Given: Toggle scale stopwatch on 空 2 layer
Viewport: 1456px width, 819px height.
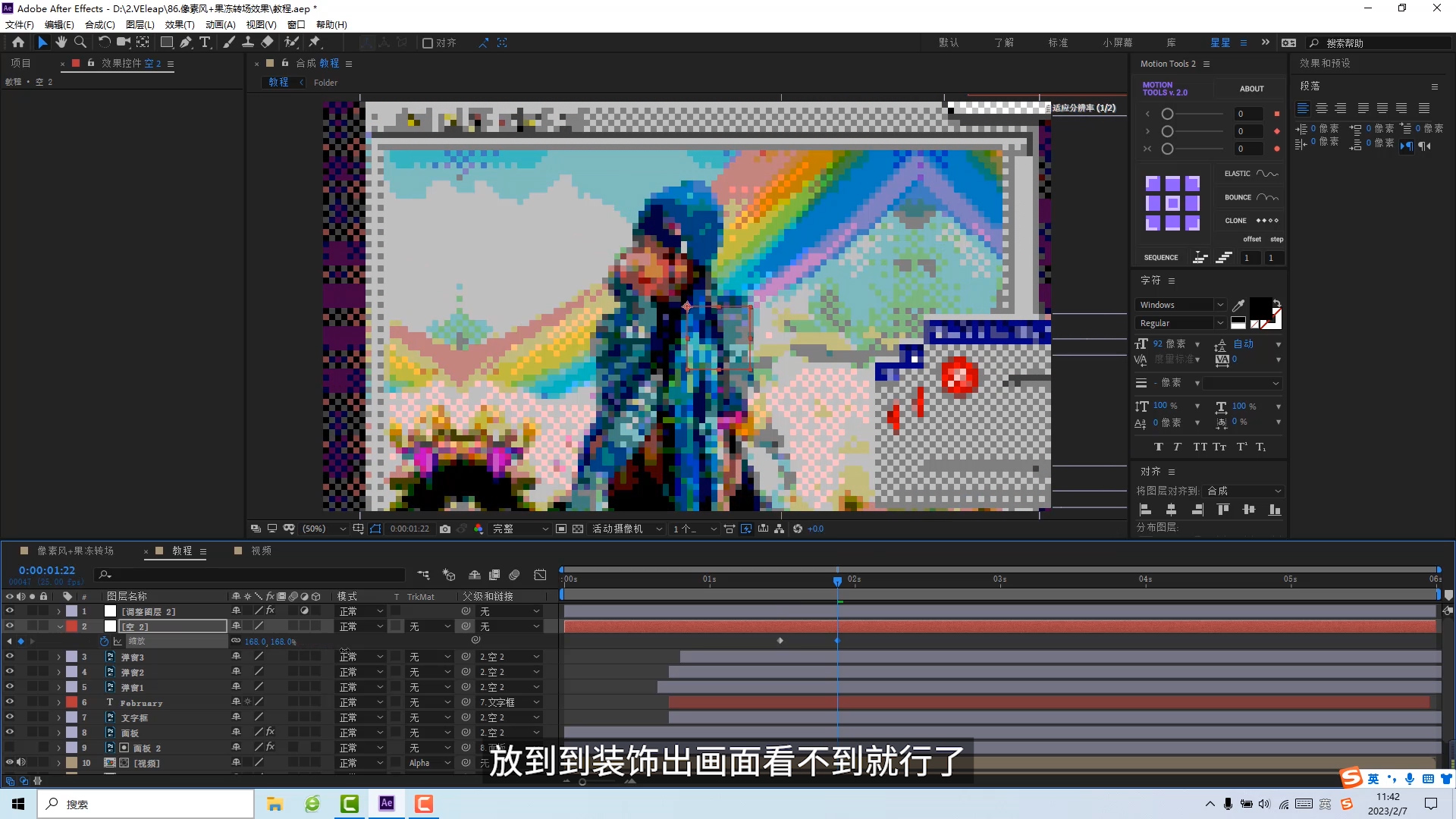Looking at the screenshot, I should tap(104, 642).
